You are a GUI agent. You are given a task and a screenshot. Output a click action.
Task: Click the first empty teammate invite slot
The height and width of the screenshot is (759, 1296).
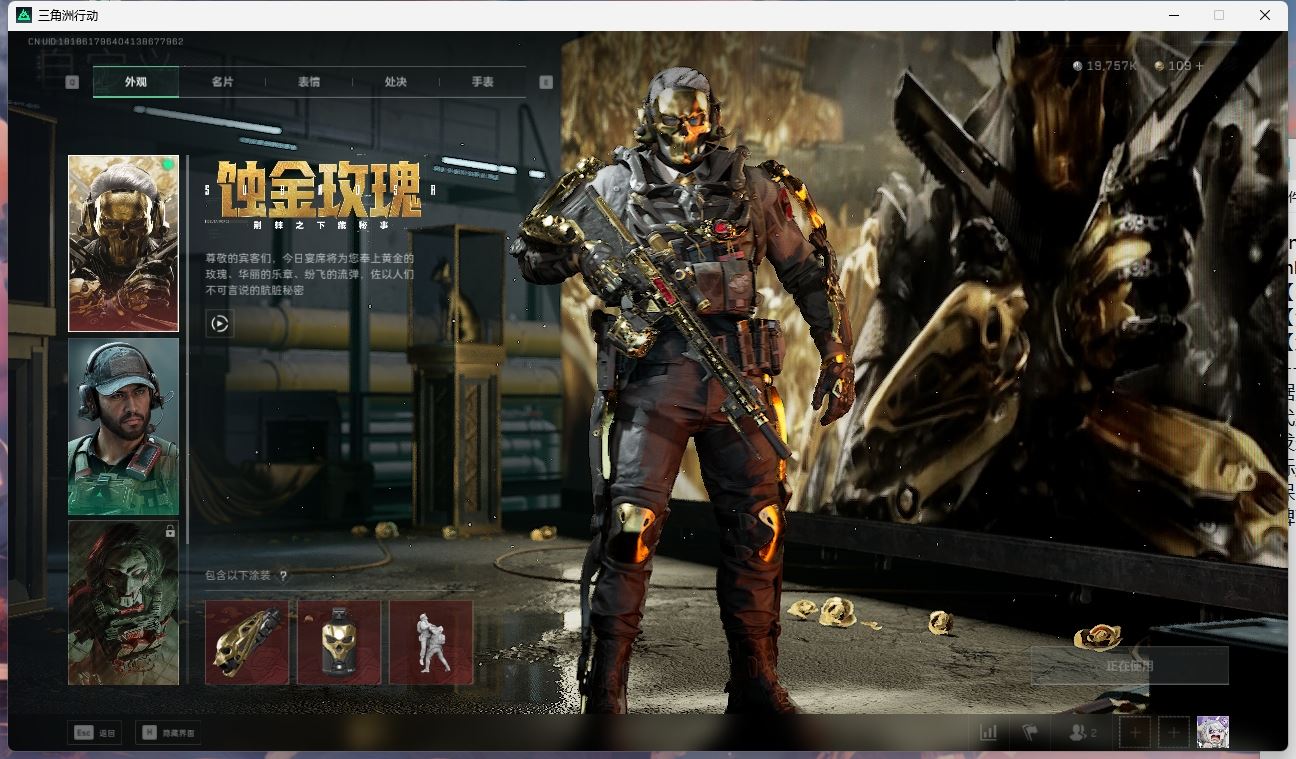[1134, 733]
